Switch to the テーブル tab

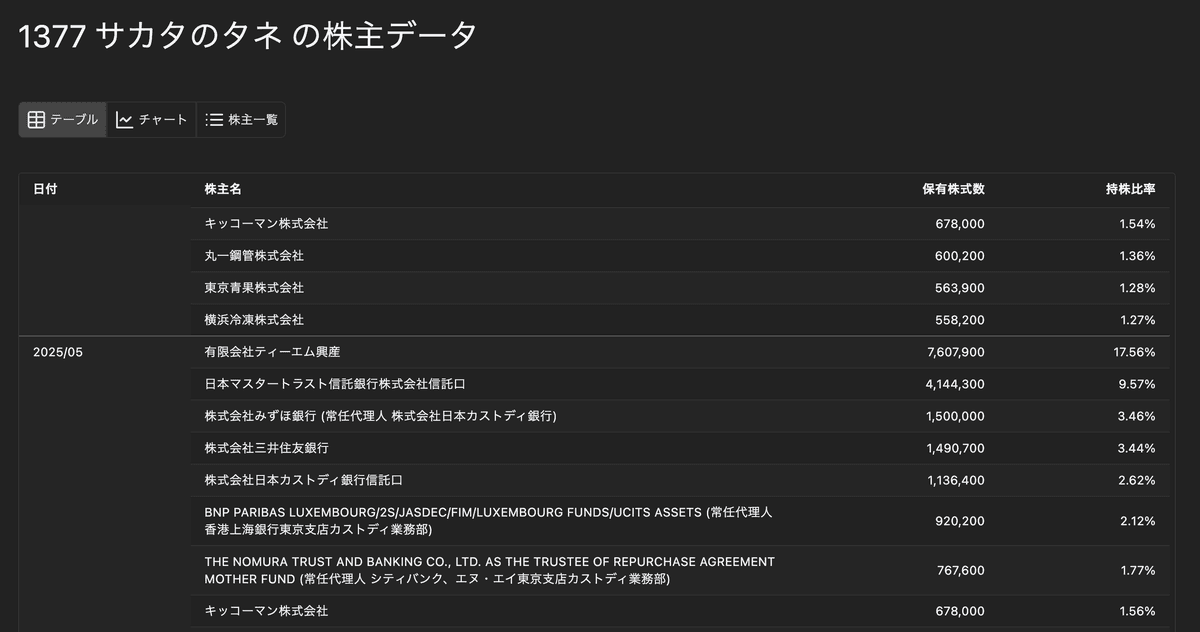click(63, 120)
